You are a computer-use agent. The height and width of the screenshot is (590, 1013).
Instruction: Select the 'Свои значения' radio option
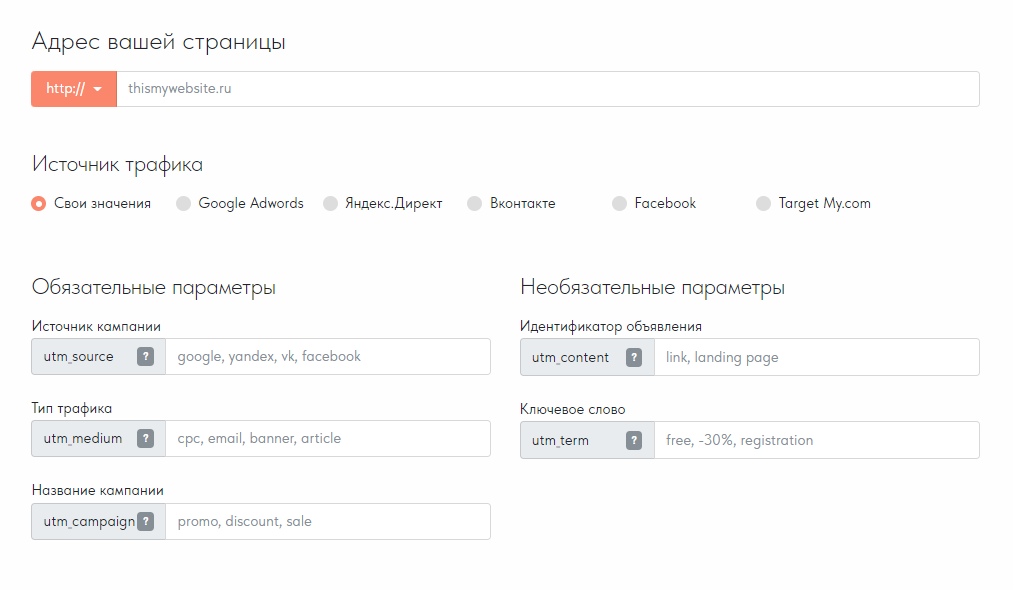click(39, 204)
